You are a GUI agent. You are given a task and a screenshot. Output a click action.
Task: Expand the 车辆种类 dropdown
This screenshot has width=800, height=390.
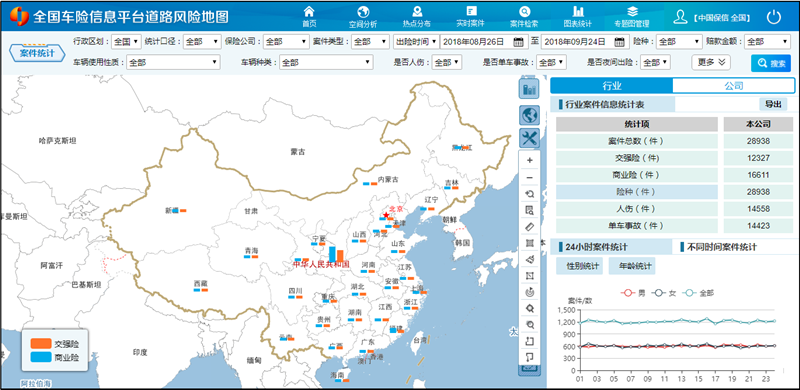(326, 63)
